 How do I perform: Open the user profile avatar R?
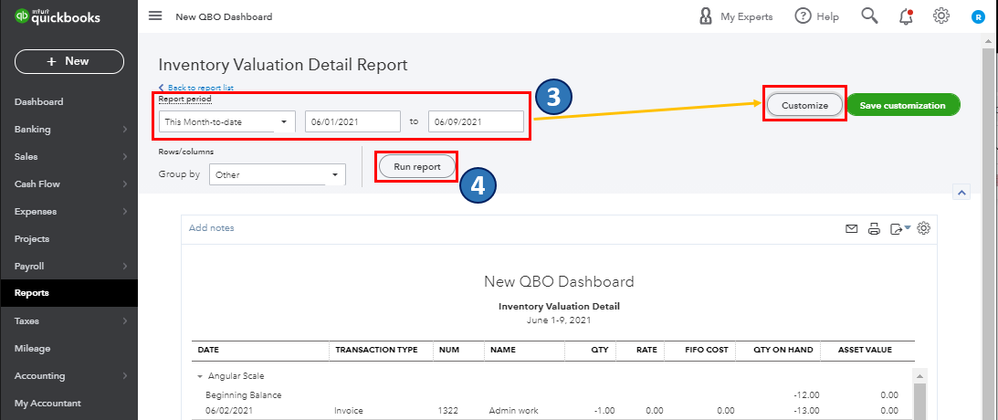pyautogui.click(x=978, y=17)
